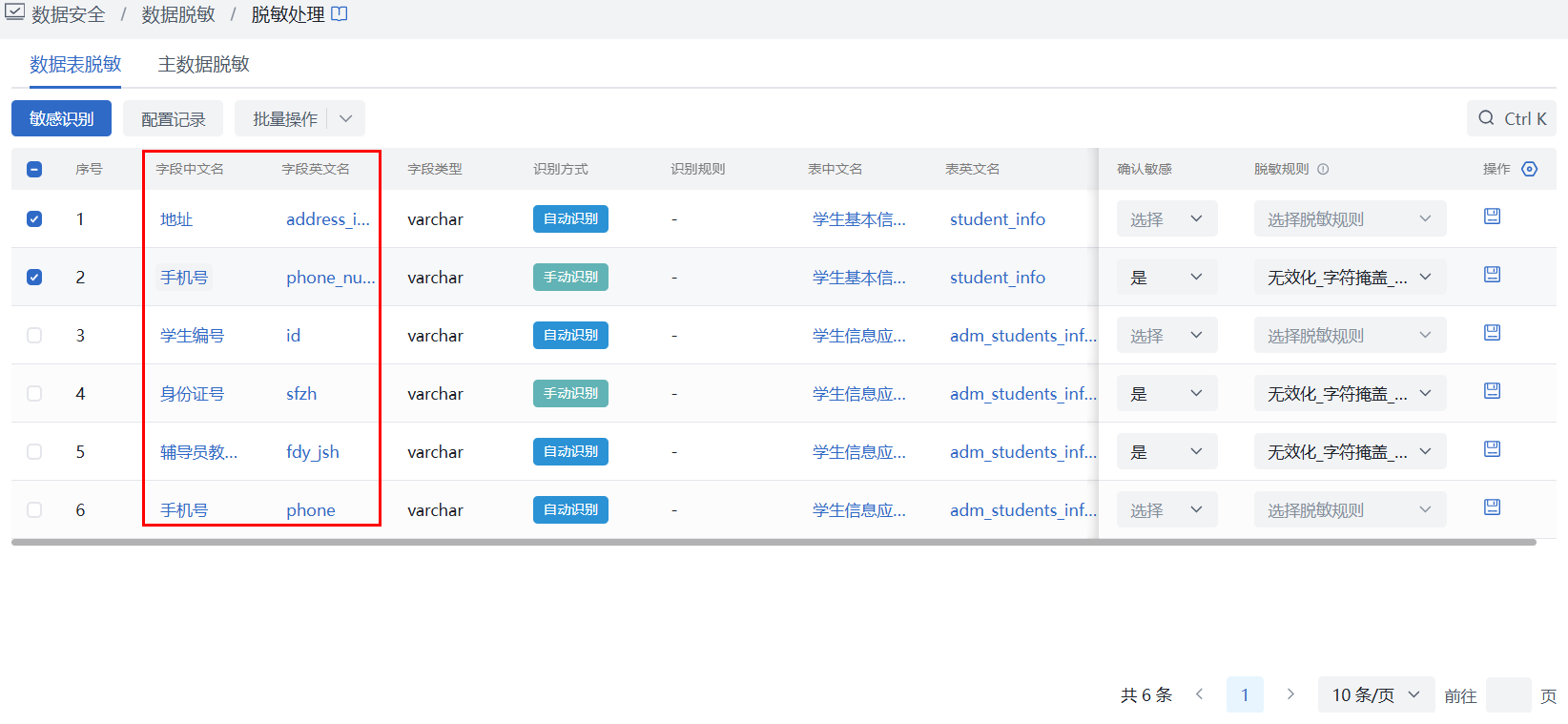Image resolution: width=1568 pixels, height=724 pixels.
Task: Click 敏感识别 button
Action: [61, 118]
